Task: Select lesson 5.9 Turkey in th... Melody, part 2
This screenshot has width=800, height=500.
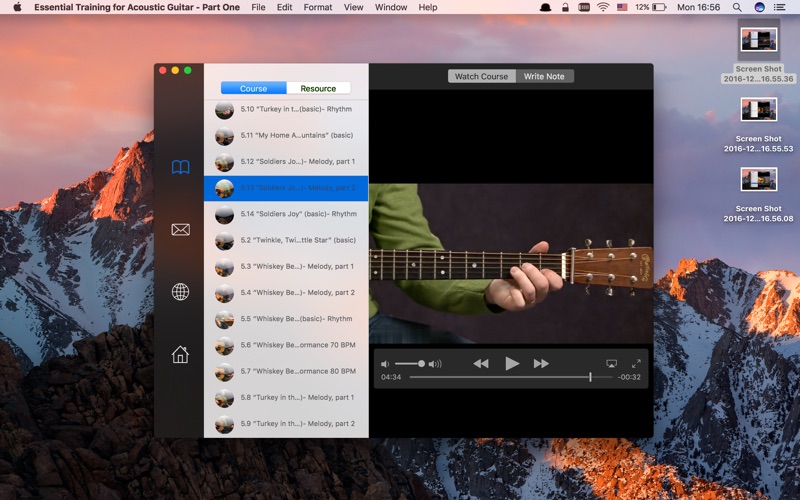Action: (x=286, y=423)
